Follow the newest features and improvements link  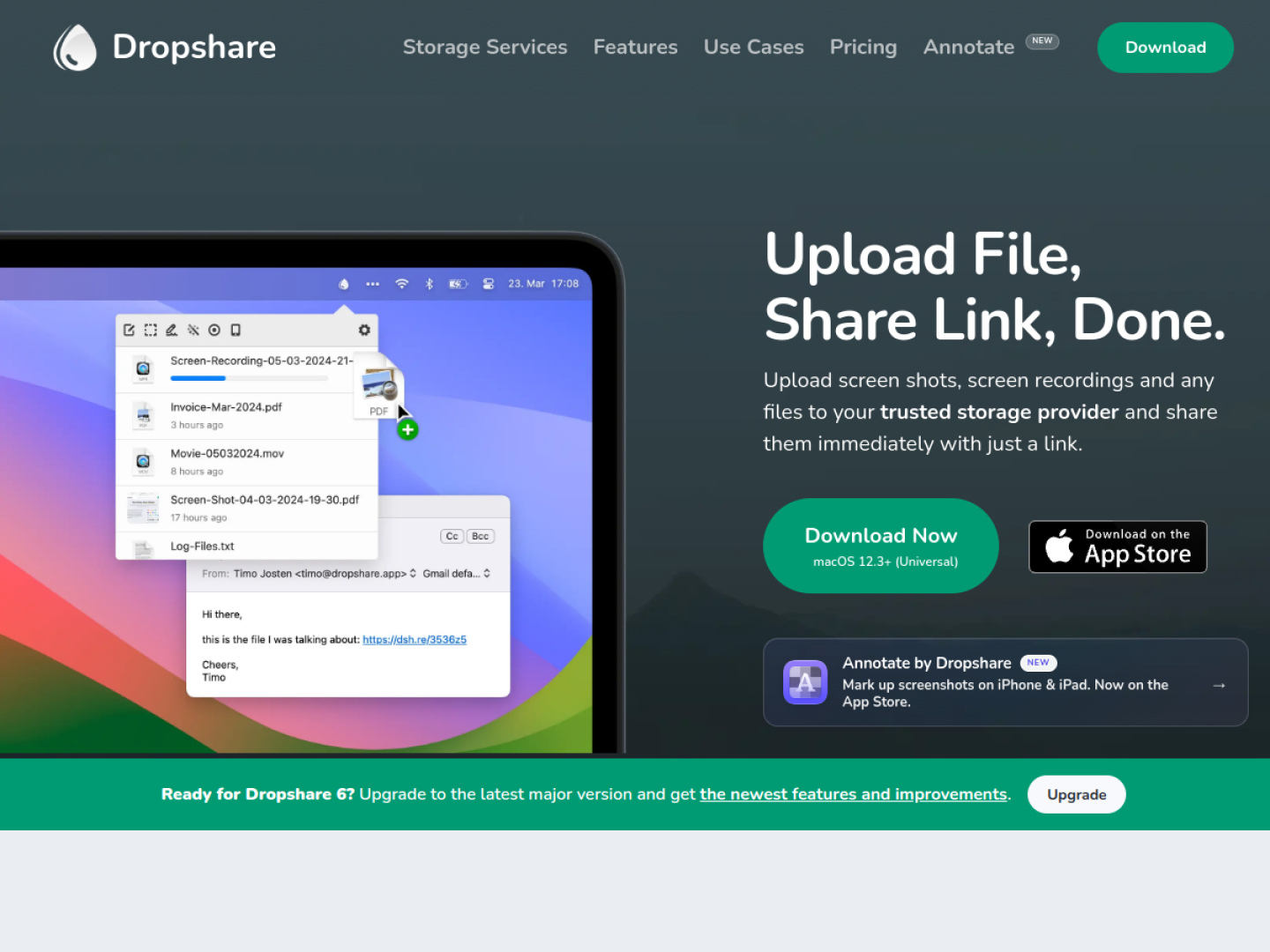pyautogui.click(x=854, y=794)
